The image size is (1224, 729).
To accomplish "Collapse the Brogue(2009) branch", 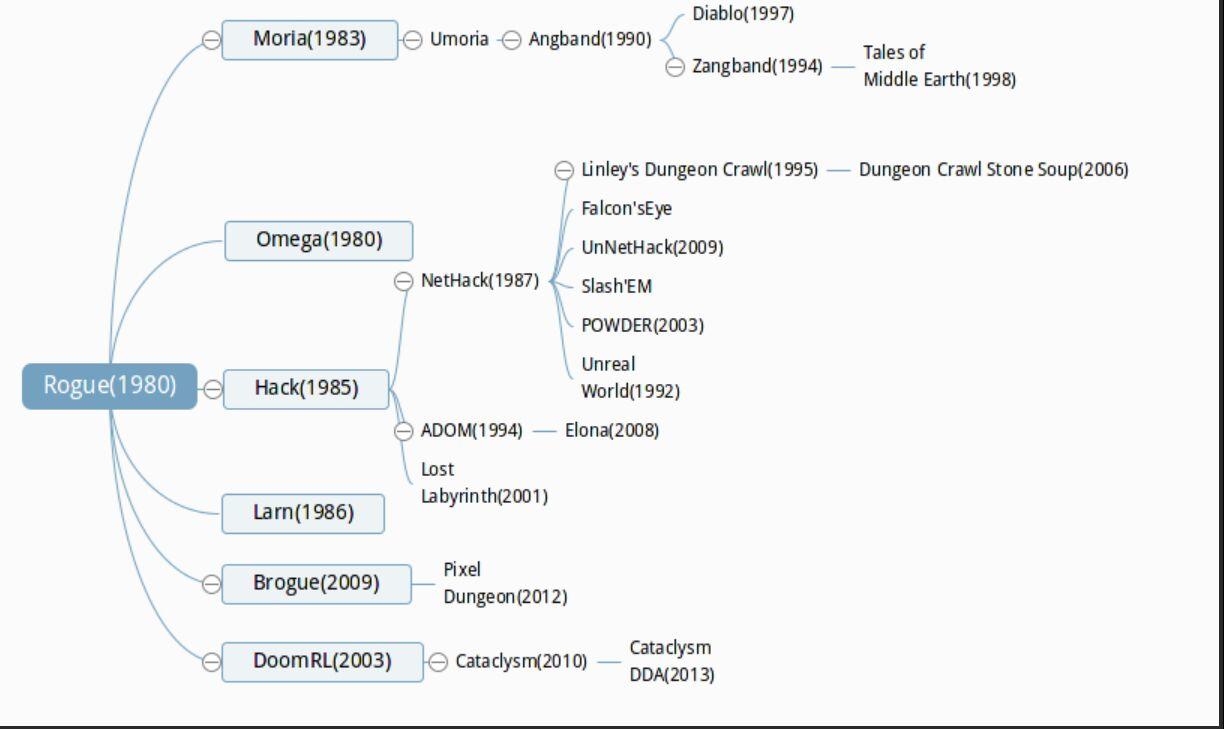I will [x=211, y=585].
